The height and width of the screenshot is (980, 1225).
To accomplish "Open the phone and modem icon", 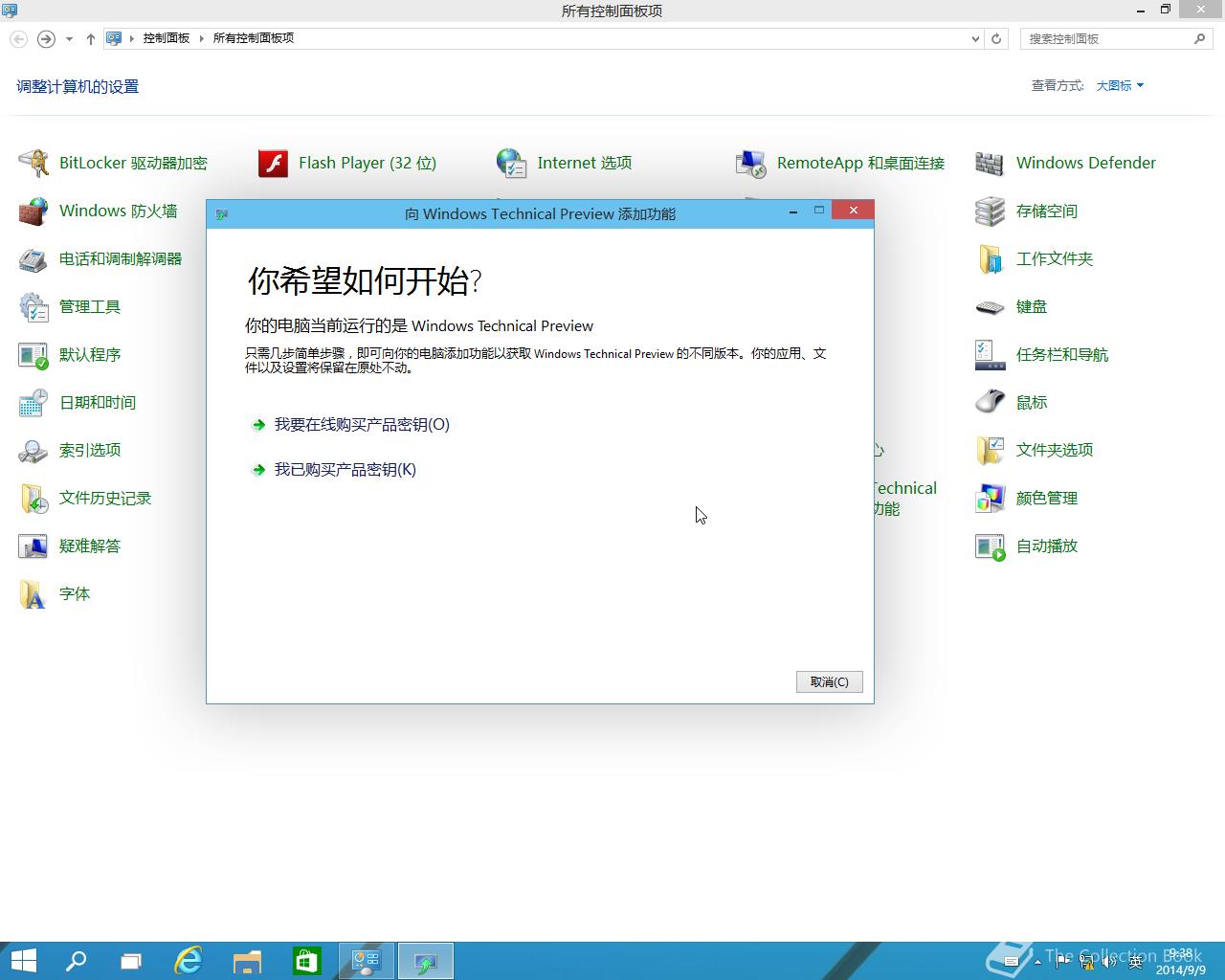I will 33,258.
